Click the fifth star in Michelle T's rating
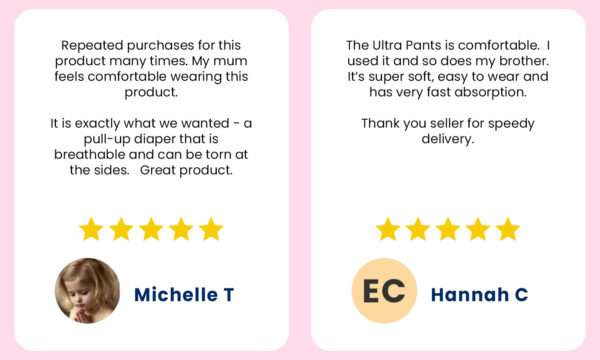 click(211, 229)
